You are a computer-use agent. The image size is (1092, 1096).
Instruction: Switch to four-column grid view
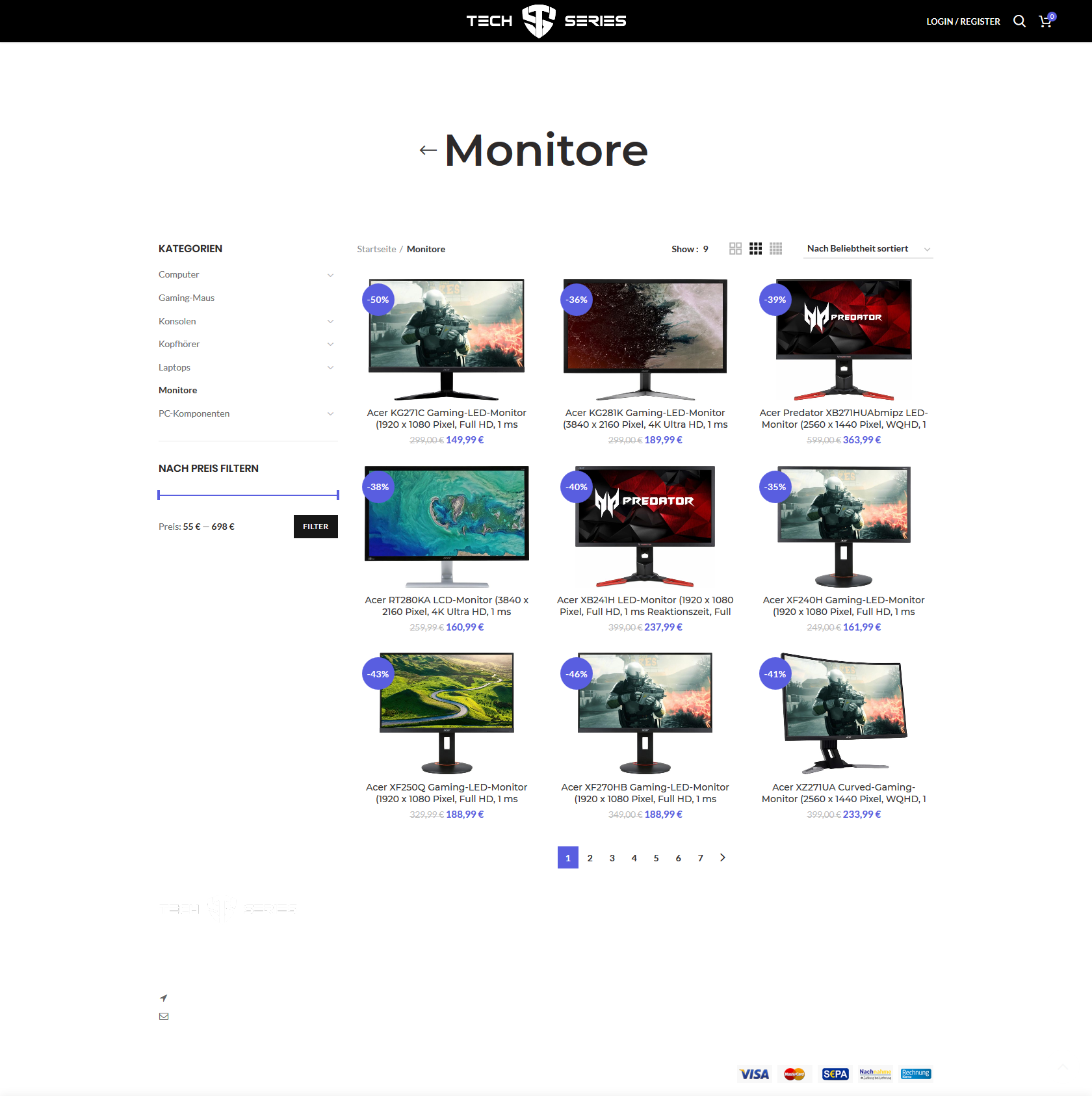point(775,249)
